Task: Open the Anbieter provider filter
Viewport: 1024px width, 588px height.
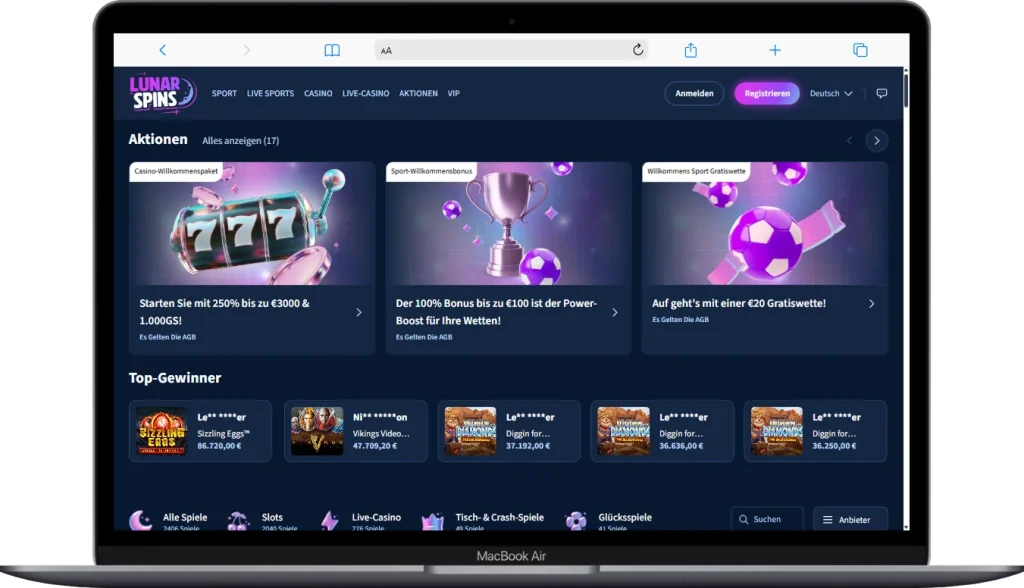Action: [x=850, y=519]
